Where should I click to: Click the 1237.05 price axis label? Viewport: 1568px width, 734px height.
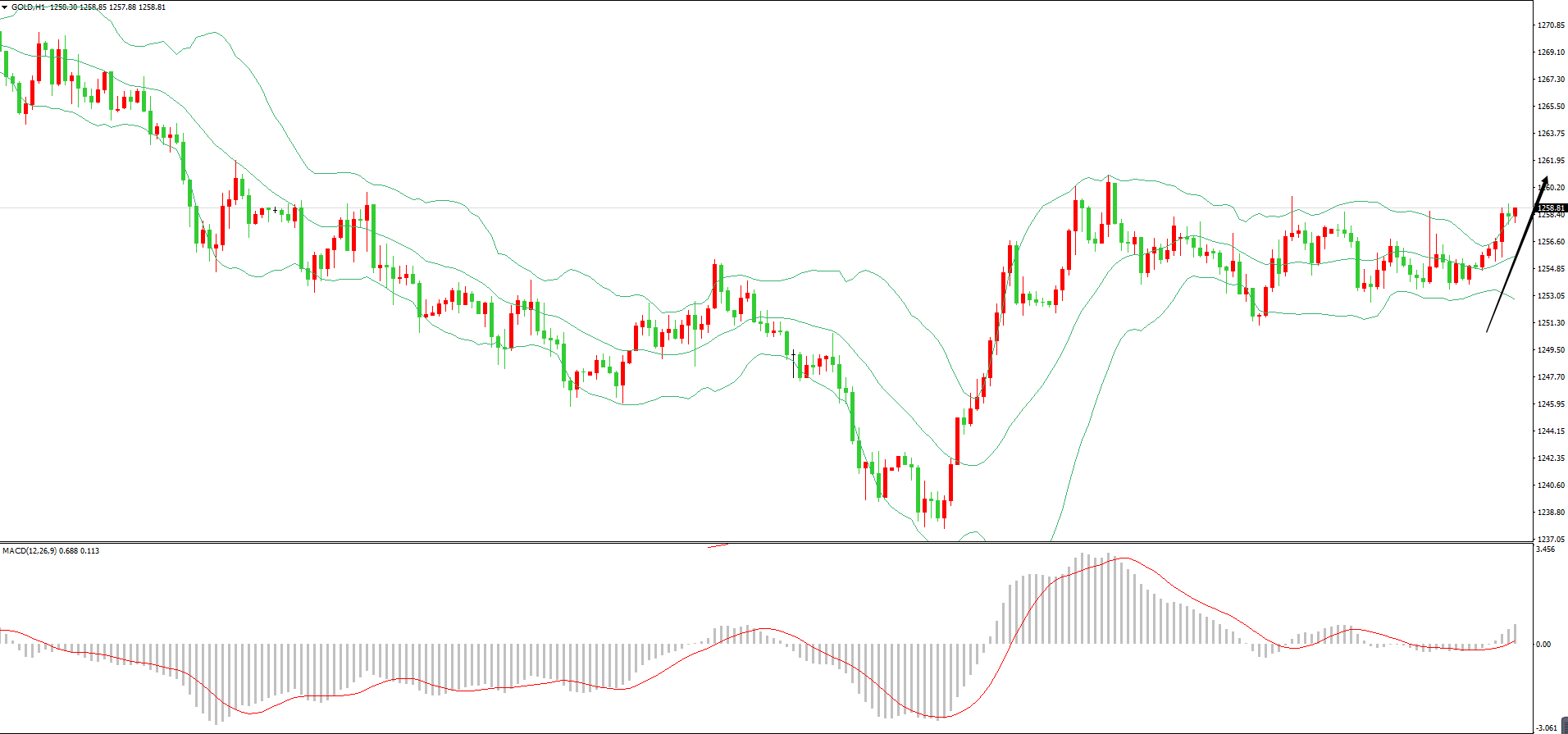click(1551, 540)
